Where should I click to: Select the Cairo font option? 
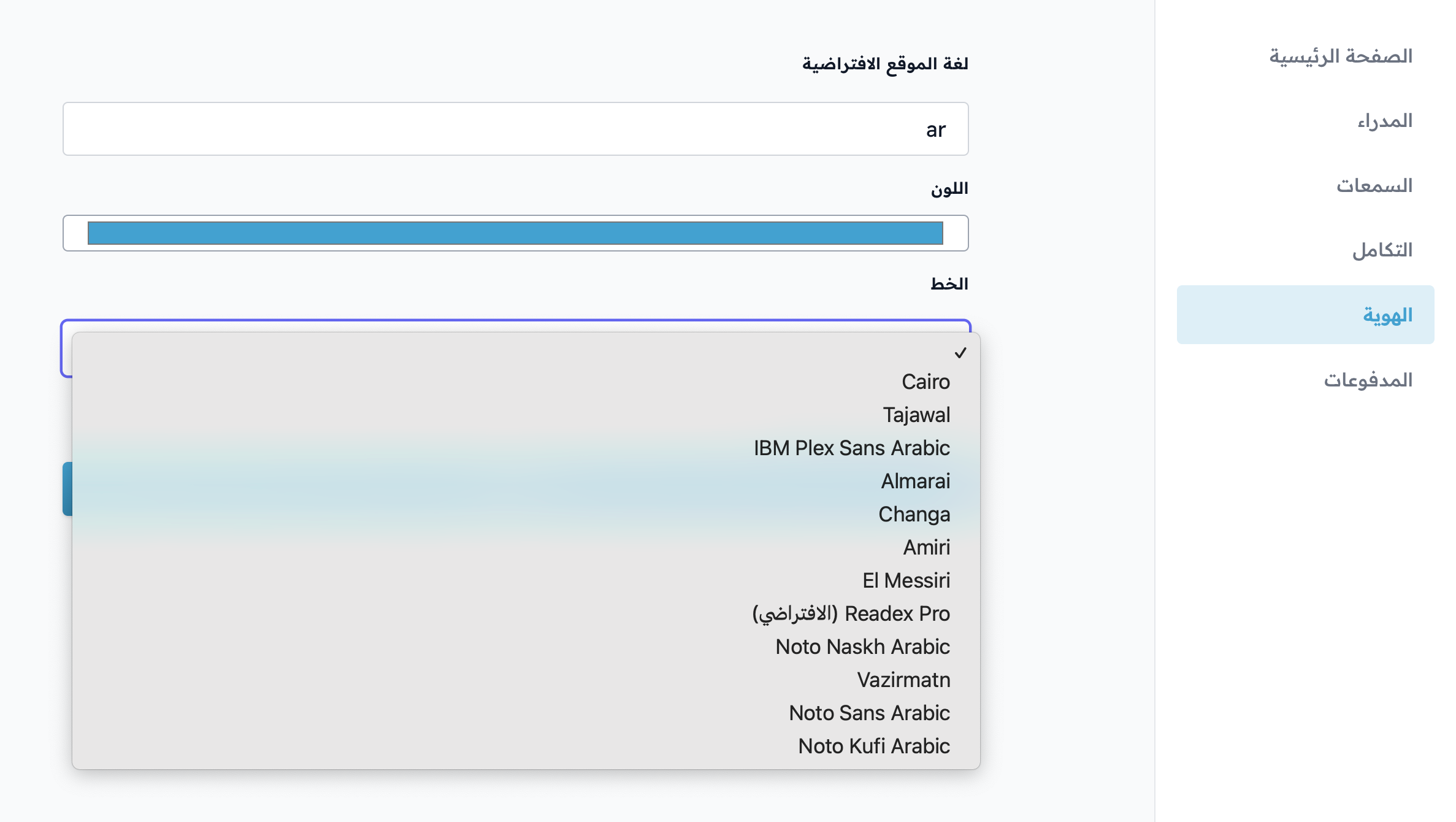pos(526,382)
